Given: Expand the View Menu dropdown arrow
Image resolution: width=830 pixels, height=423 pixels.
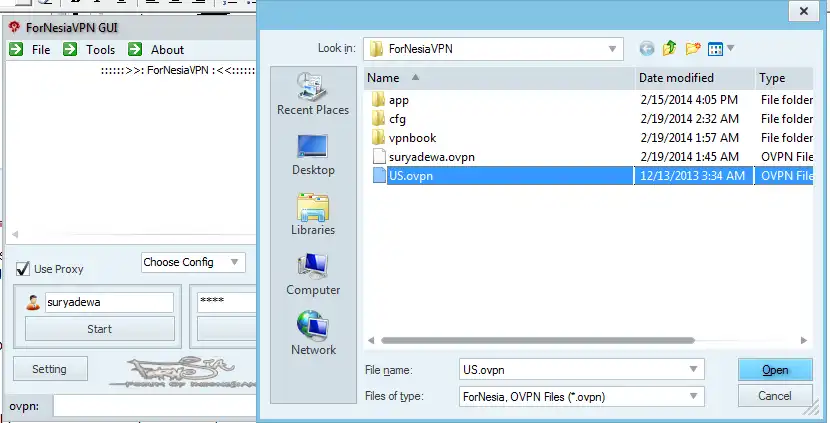Looking at the screenshot, I should point(730,48).
